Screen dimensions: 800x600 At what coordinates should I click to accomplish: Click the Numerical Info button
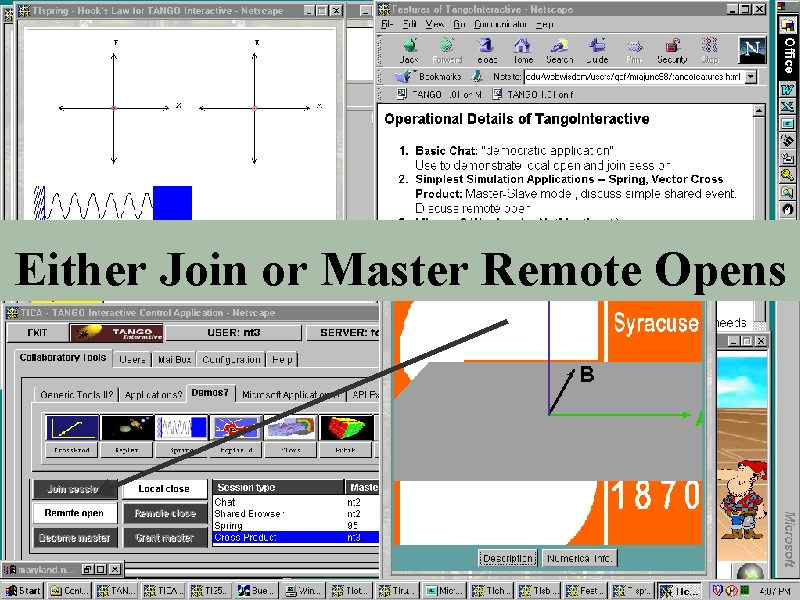click(x=579, y=558)
